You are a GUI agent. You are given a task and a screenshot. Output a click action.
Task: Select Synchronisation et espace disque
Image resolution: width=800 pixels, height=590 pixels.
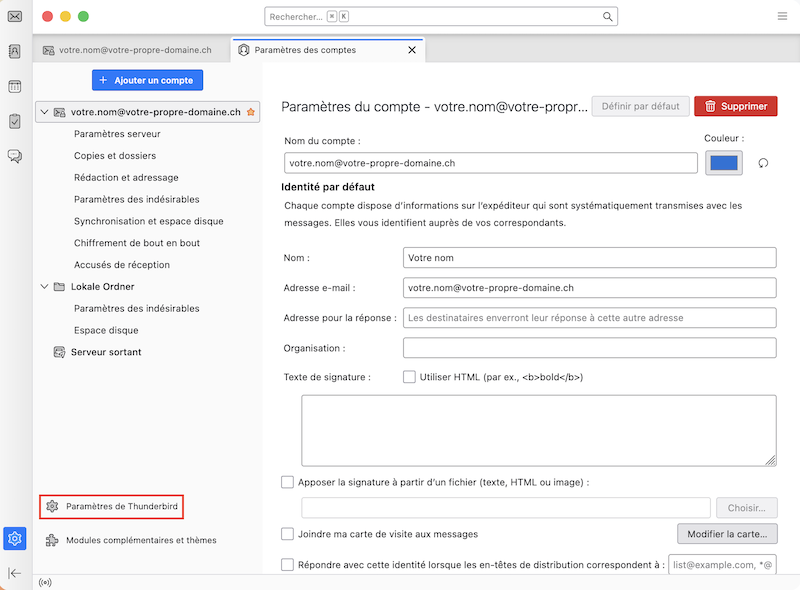coord(148,221)
